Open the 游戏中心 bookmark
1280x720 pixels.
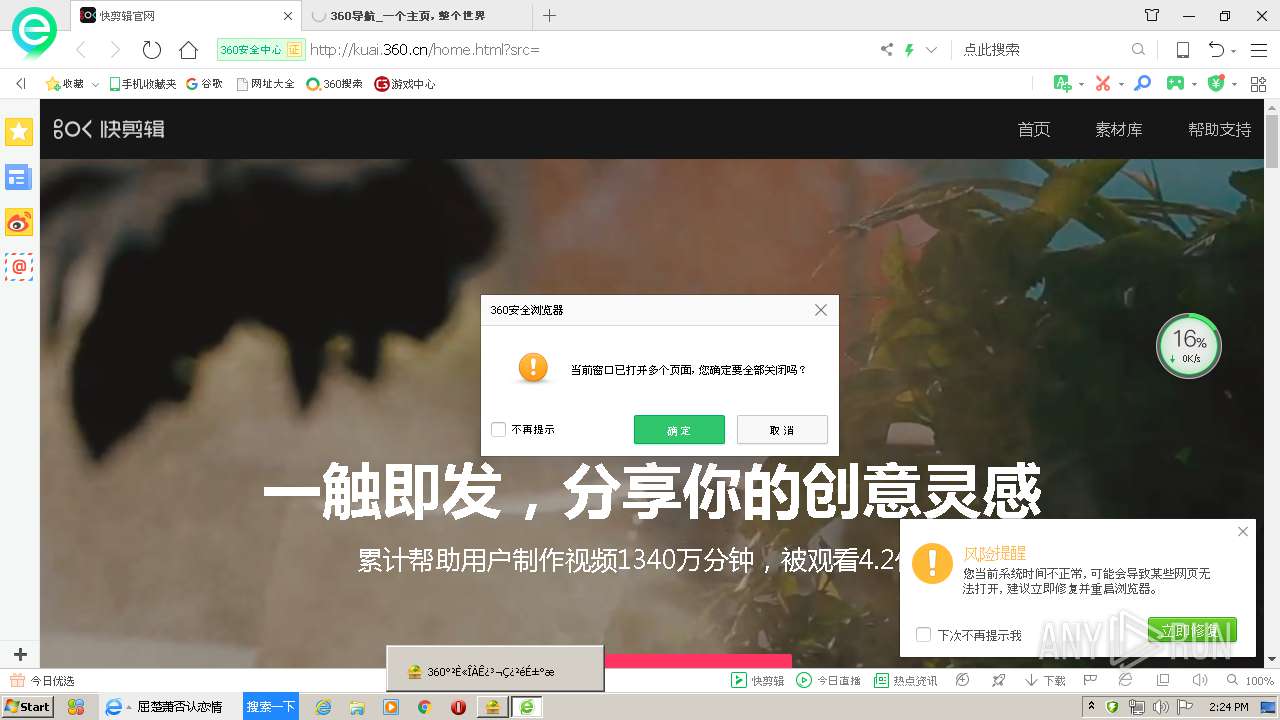[x=405, y=84]
